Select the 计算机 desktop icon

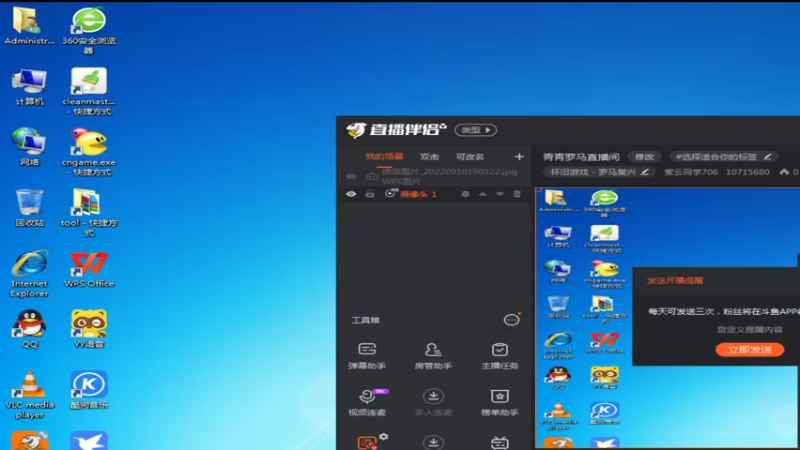click(30, 87)
